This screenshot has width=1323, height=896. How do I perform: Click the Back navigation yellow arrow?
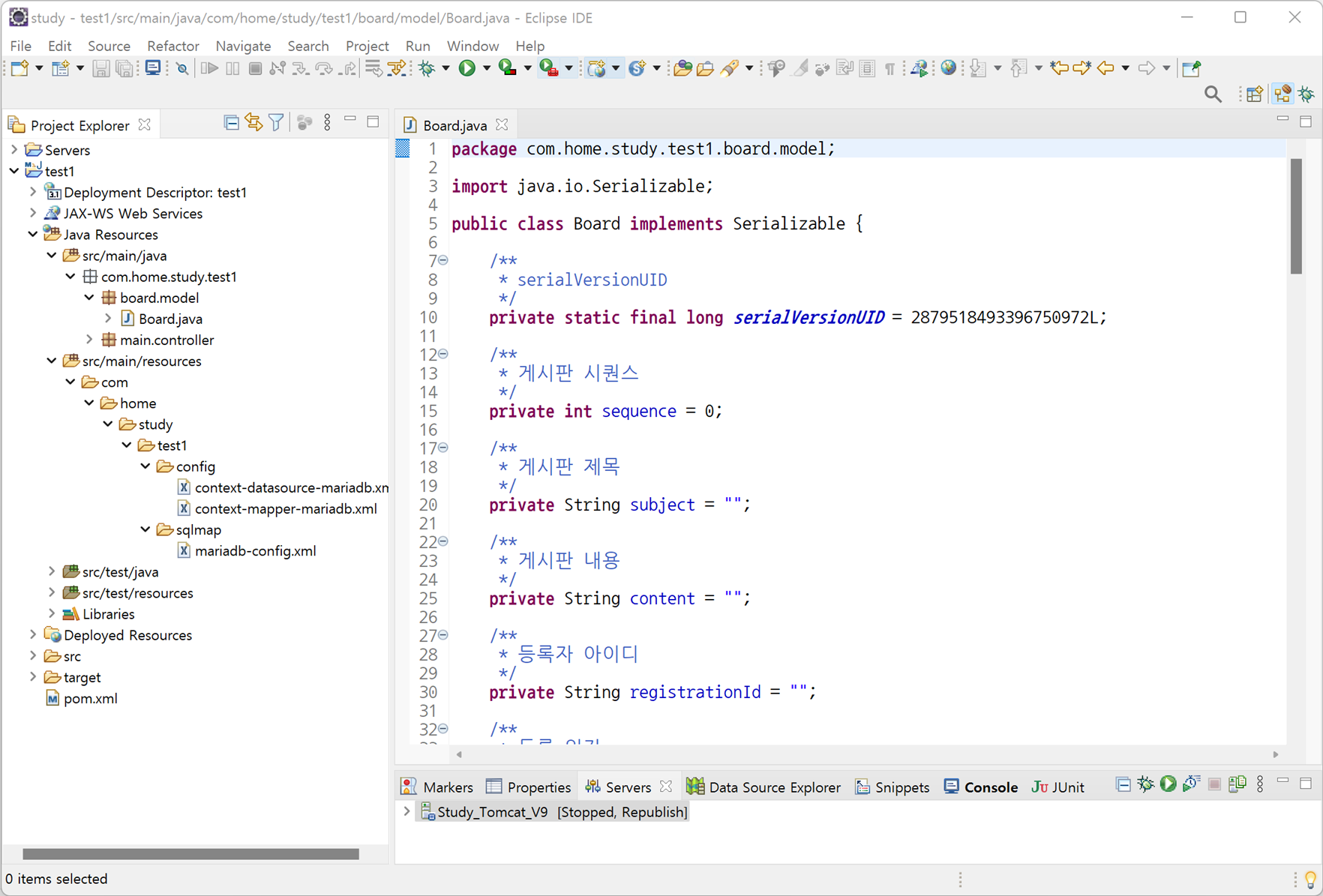[x=1105, y=68]
